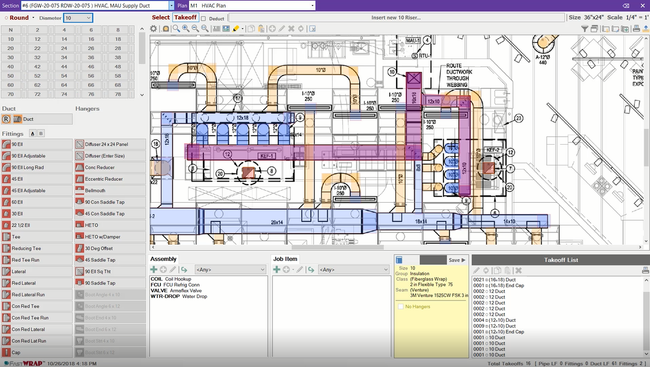Add new assembly with green plus
This screenshot has height=367, width=650.
(x=154, y=270)
